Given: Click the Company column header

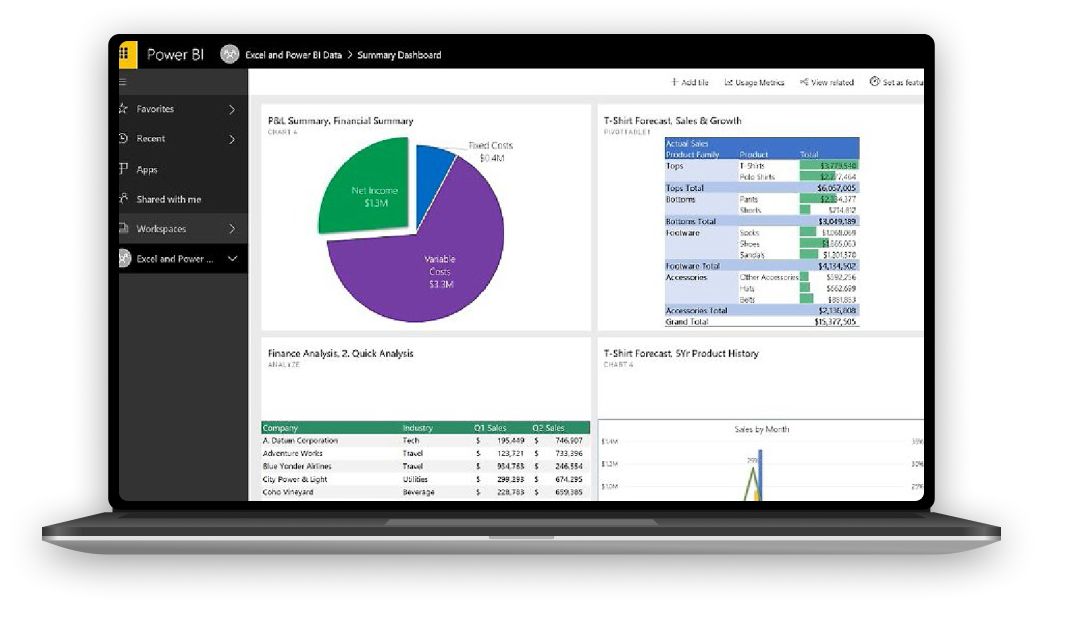Looking at the screenshot, I should coord(281,428).
